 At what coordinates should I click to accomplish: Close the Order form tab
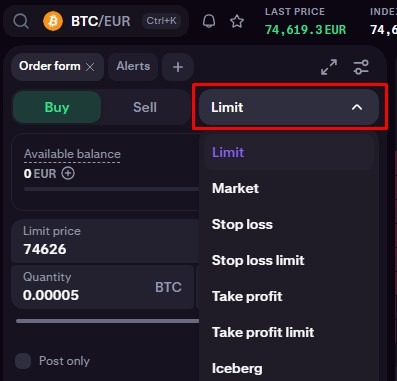pos(90,67)
